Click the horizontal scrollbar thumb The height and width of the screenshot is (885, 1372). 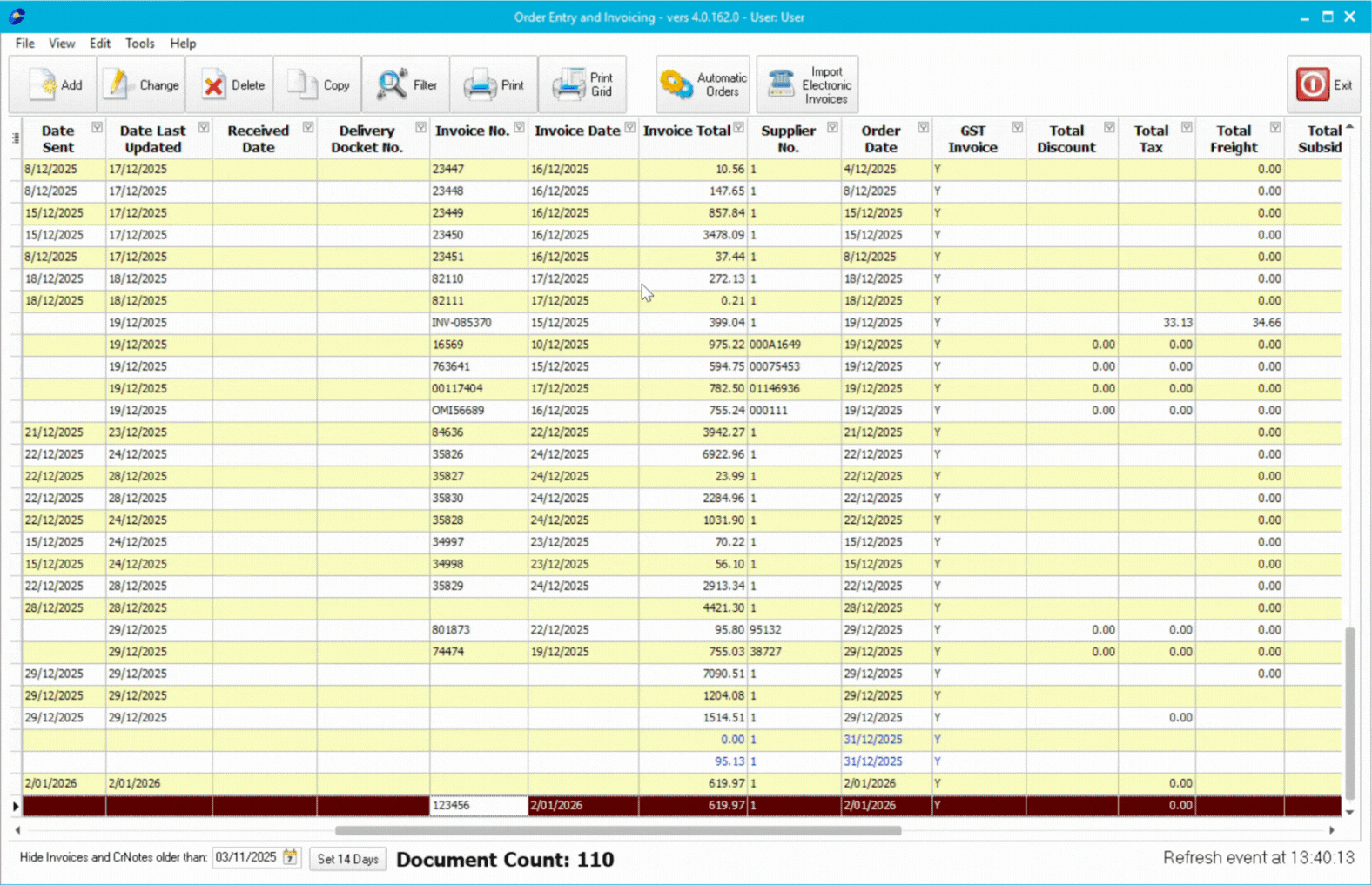618,830
